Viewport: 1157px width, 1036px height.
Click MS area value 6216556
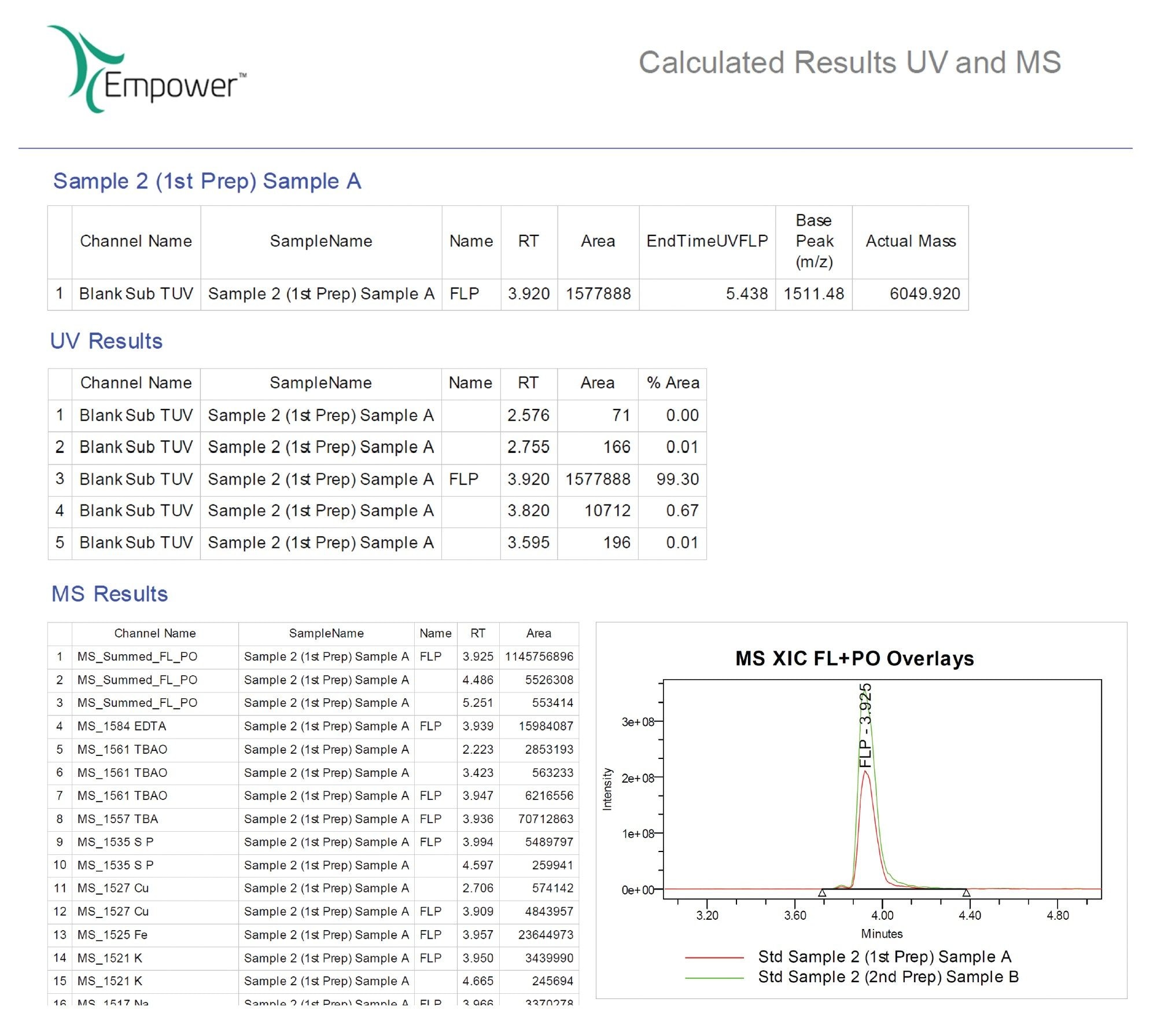549,796
